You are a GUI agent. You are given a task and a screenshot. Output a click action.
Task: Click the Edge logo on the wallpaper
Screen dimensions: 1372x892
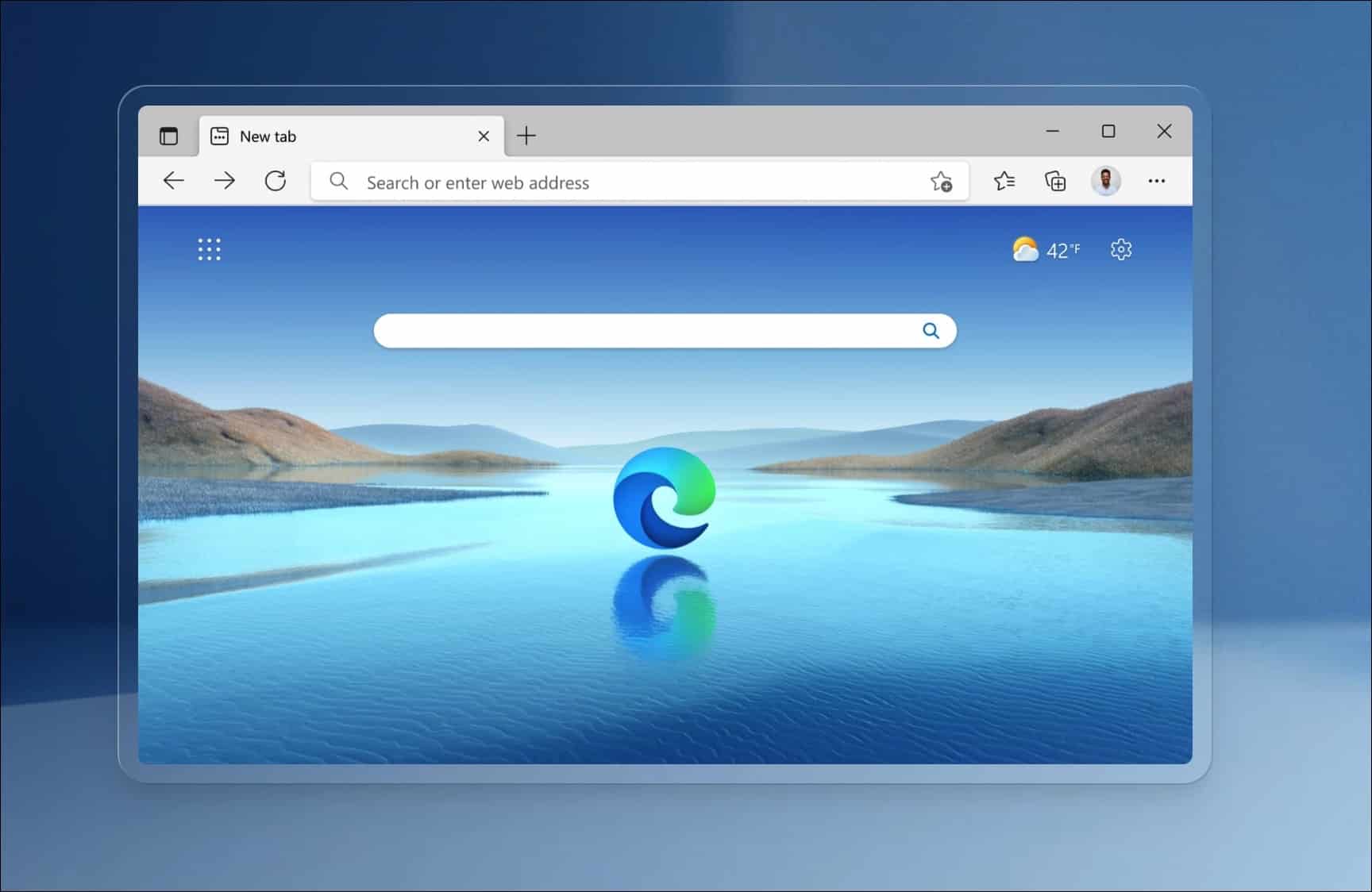coord(665,498)
